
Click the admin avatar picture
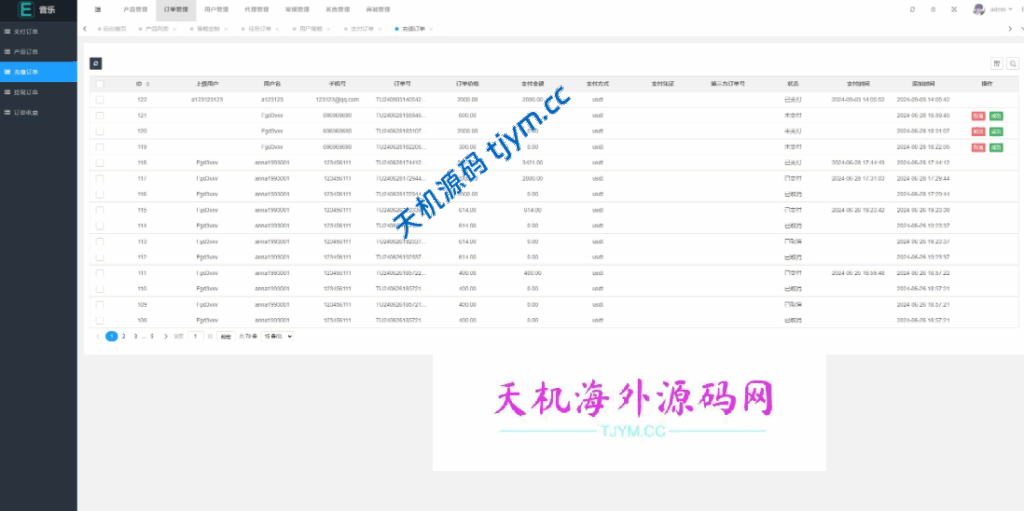click(978, 9)
